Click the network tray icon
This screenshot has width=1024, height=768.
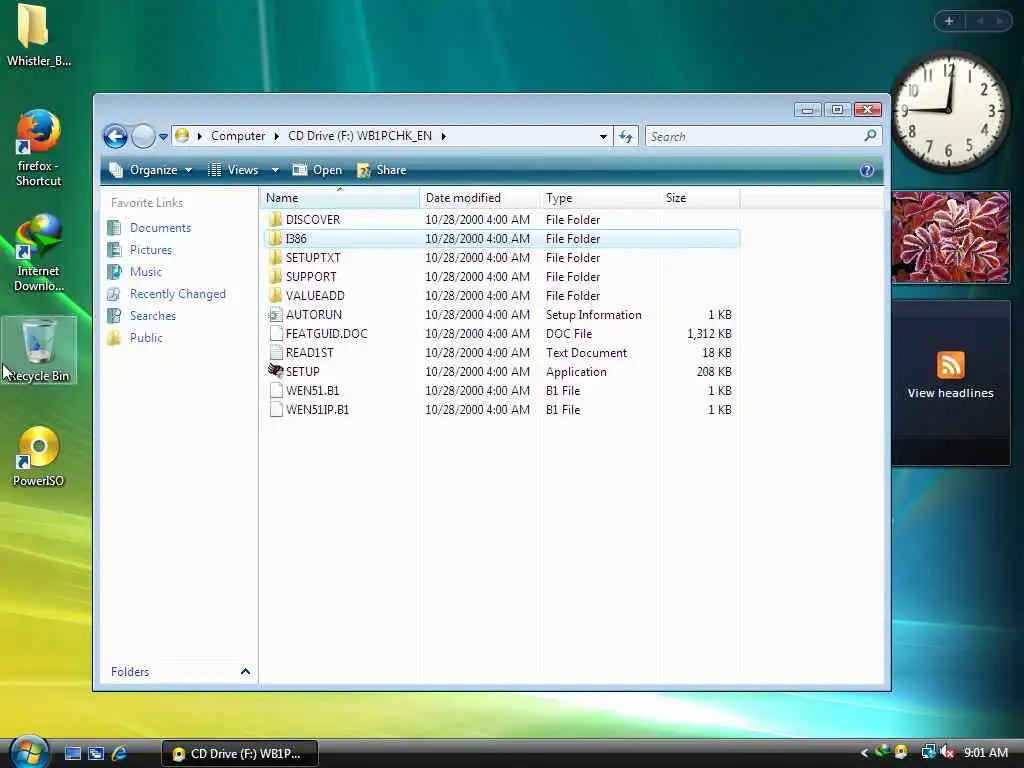tap(928, 752)
